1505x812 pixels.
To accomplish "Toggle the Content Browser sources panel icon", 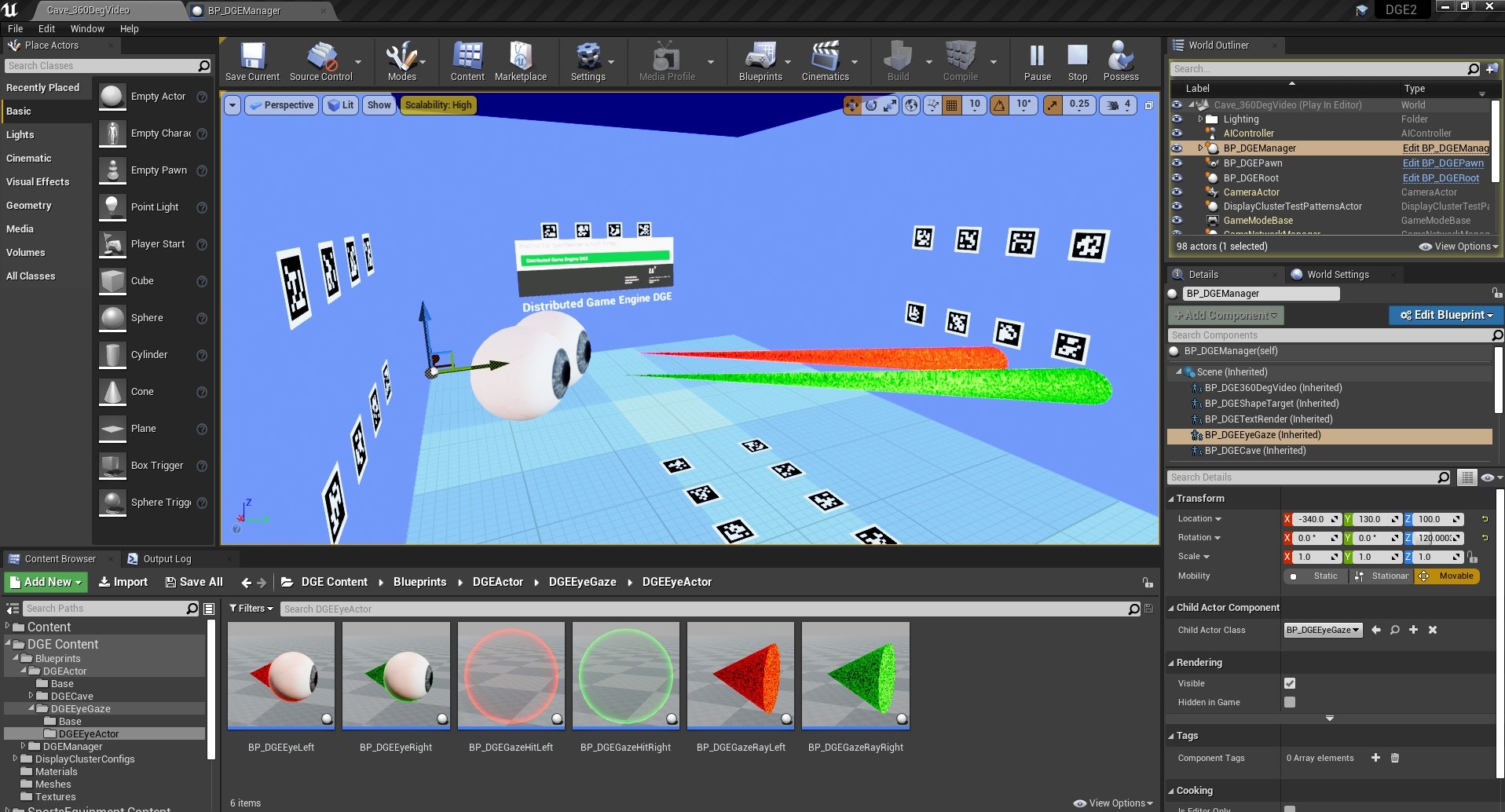I will [x=13, y=609].
